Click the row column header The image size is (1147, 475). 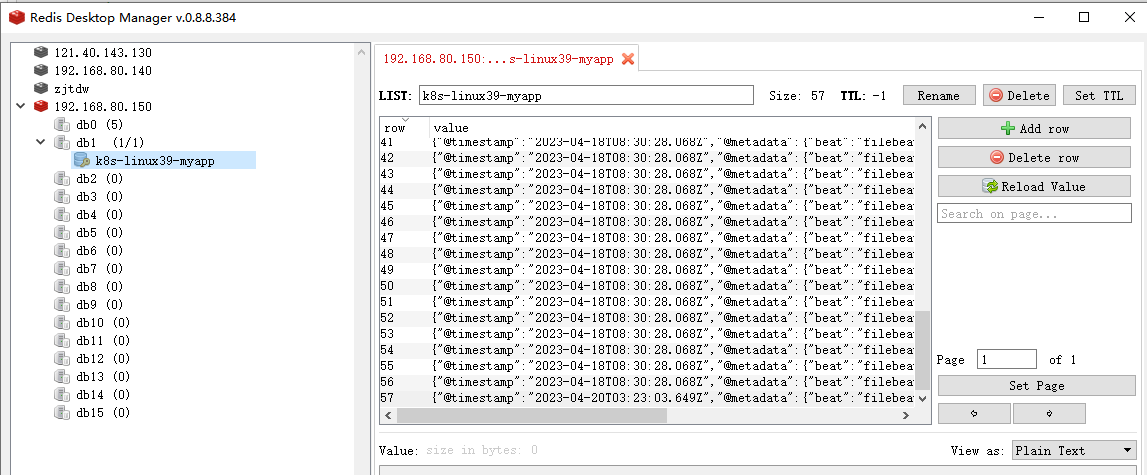pyautogui.click(x=405, y=128)
